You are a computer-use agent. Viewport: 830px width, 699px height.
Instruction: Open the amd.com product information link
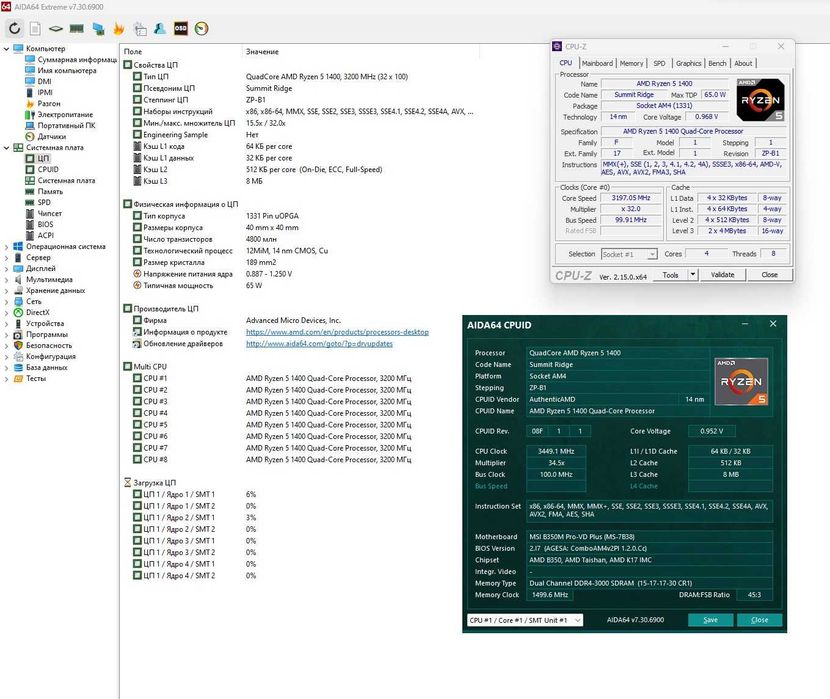click(x=337, y=332)
